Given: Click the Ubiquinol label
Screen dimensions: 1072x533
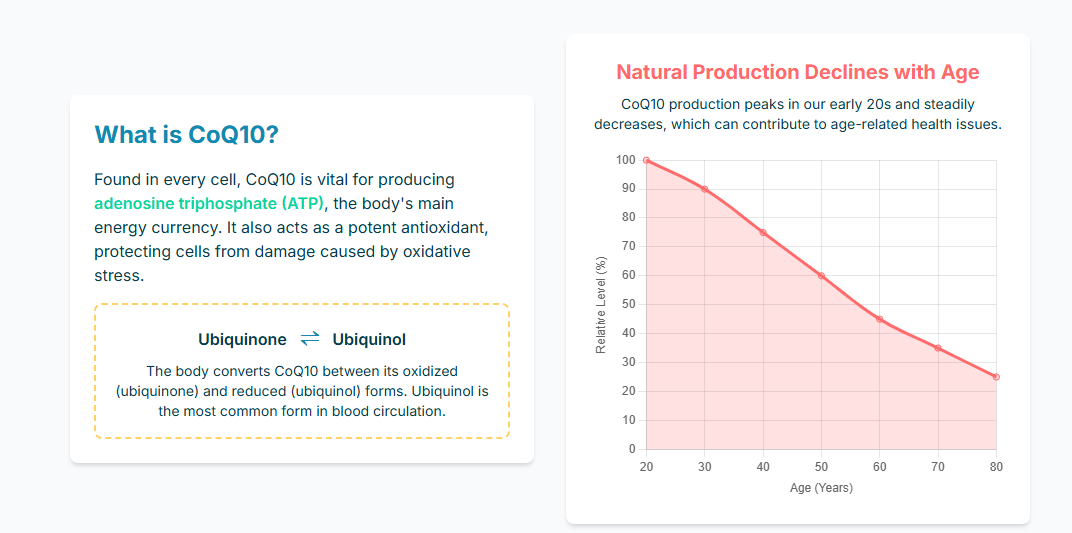Looking at the screenshot, I should coord(369,339).
